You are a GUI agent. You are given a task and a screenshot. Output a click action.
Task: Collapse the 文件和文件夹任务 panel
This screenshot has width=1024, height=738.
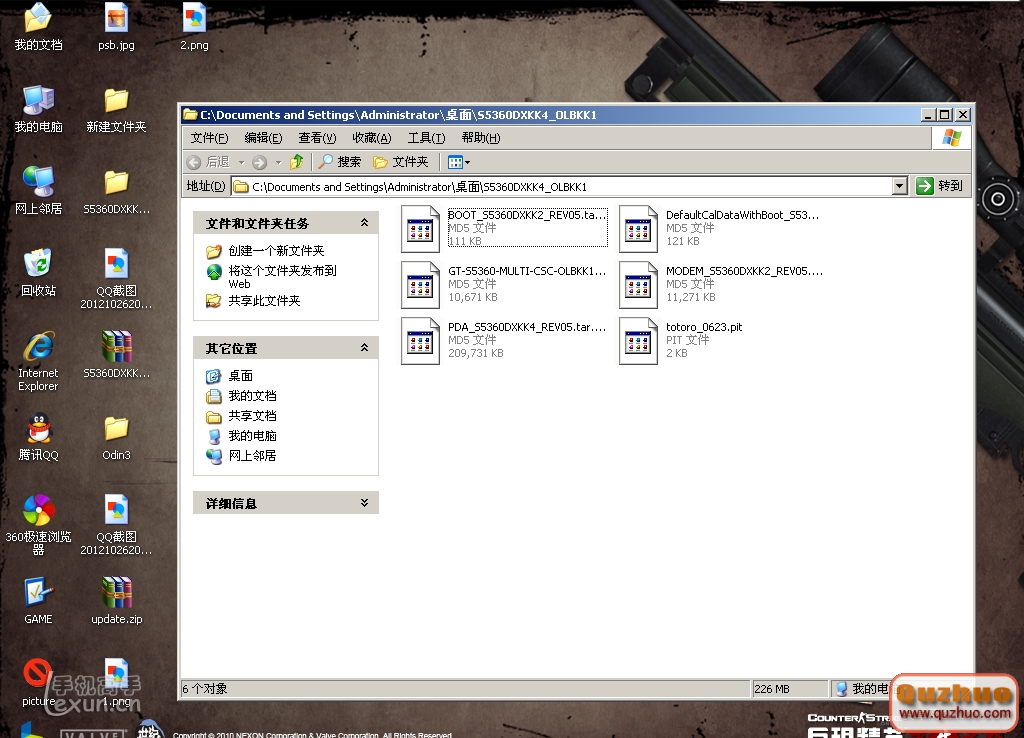click(x=364, y=223)
